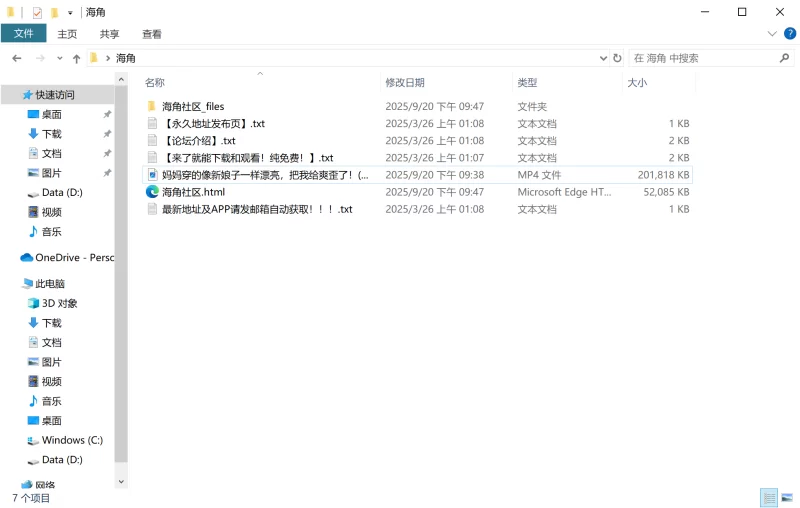Open the 文件 ribbon tab
This screenshot has height=508, width=800.
point(23,34)
